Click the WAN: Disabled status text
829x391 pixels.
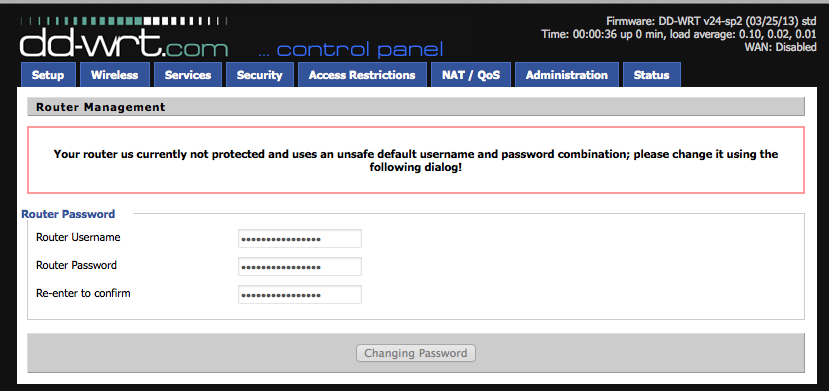[x=781, y=47]
